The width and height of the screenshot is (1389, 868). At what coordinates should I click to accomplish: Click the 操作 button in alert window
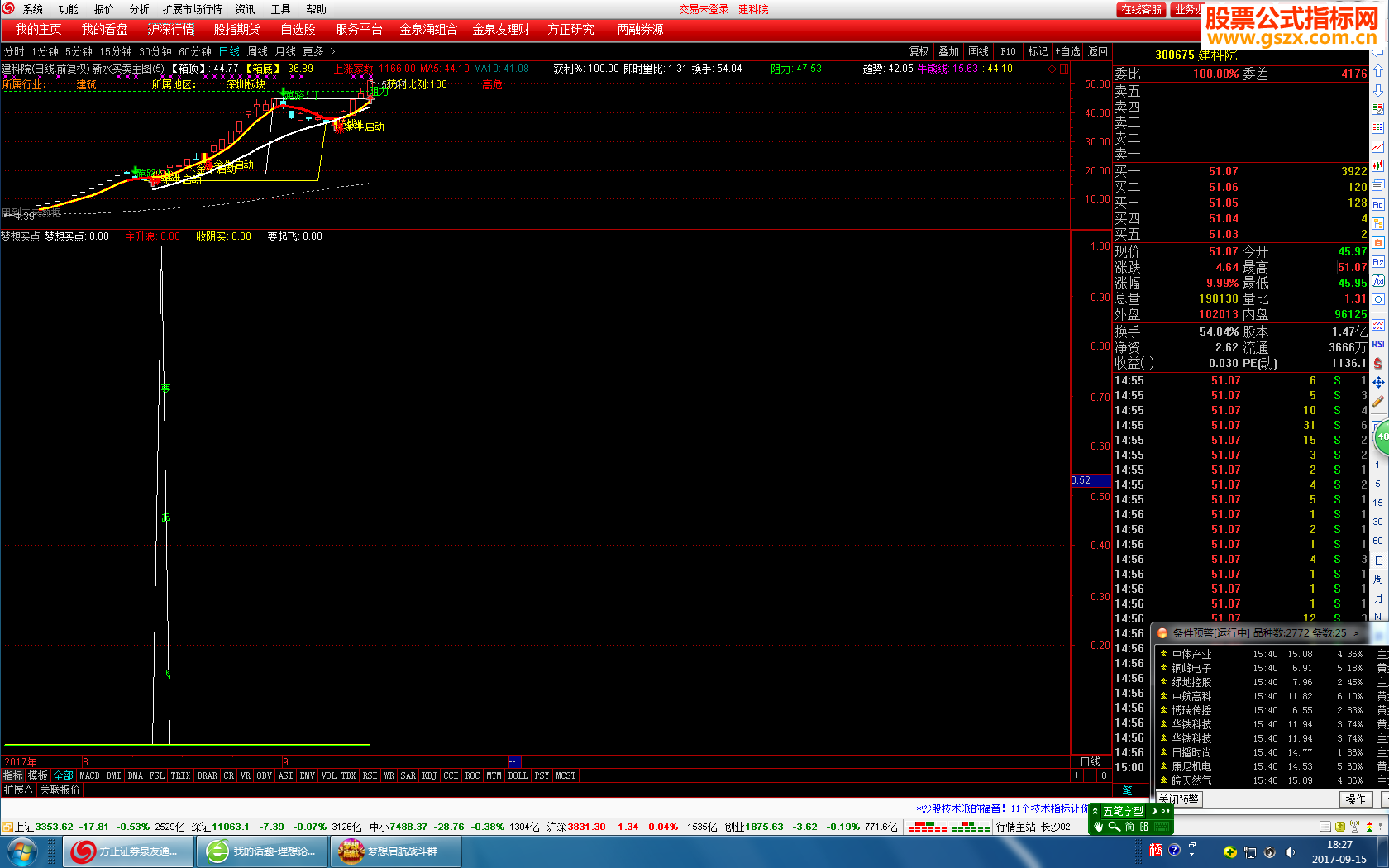click(x=1356, y=799)
